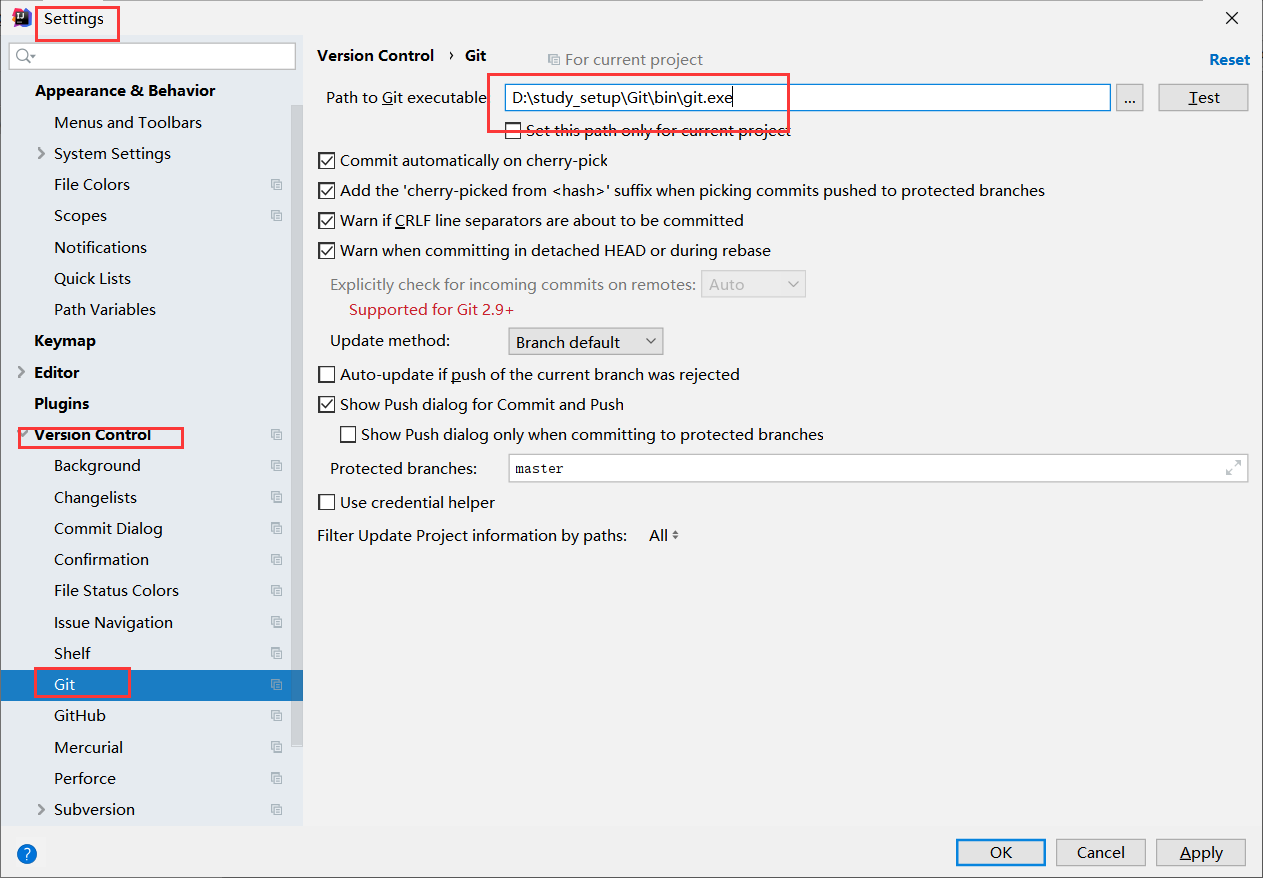Confirm settings with OK button
The height and width of the screenshot is (878, 1263).
click(1001, 852)
